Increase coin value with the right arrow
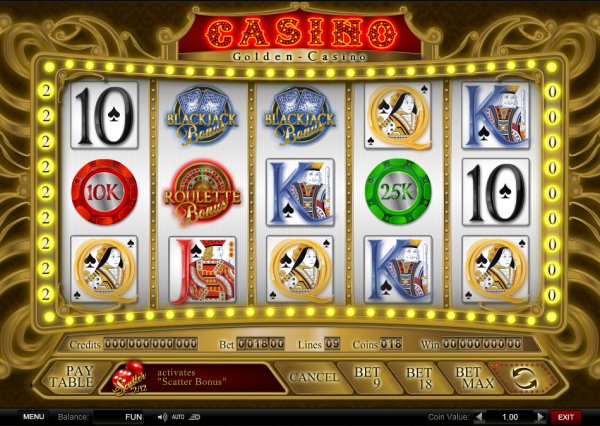The width and height of the screenshot is (600, 426). [540, 417]
